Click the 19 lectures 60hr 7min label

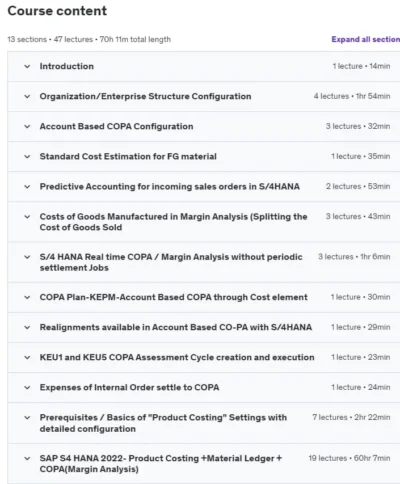pos(349,458)
